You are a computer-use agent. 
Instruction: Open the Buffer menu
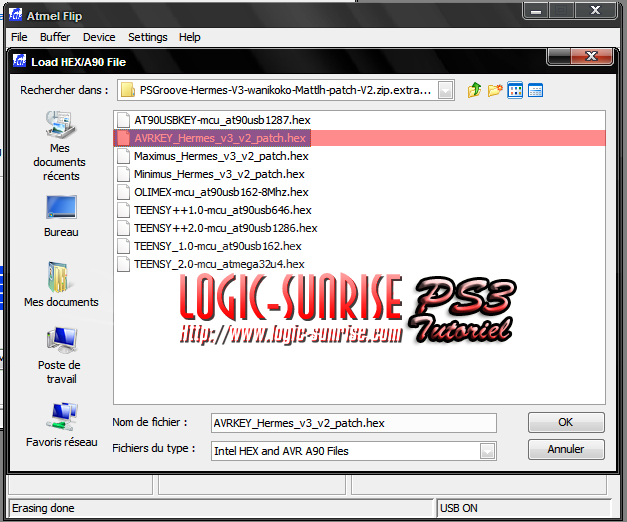(x=55, y=37)
